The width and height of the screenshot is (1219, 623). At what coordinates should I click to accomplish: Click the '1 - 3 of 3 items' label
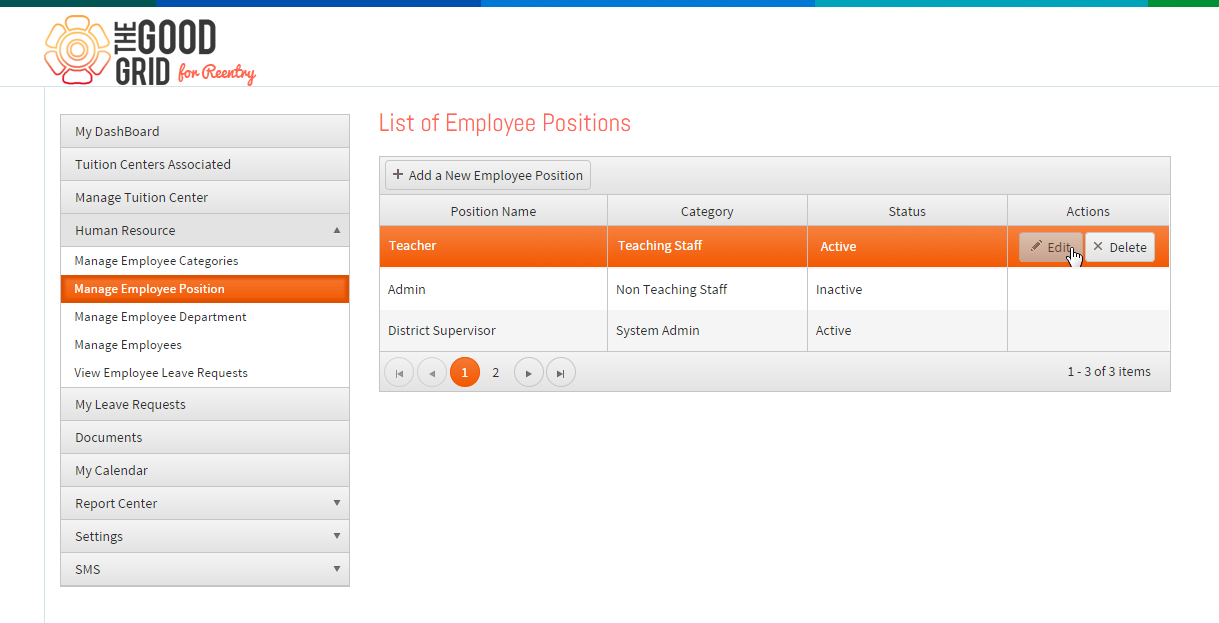[1109, 371]
